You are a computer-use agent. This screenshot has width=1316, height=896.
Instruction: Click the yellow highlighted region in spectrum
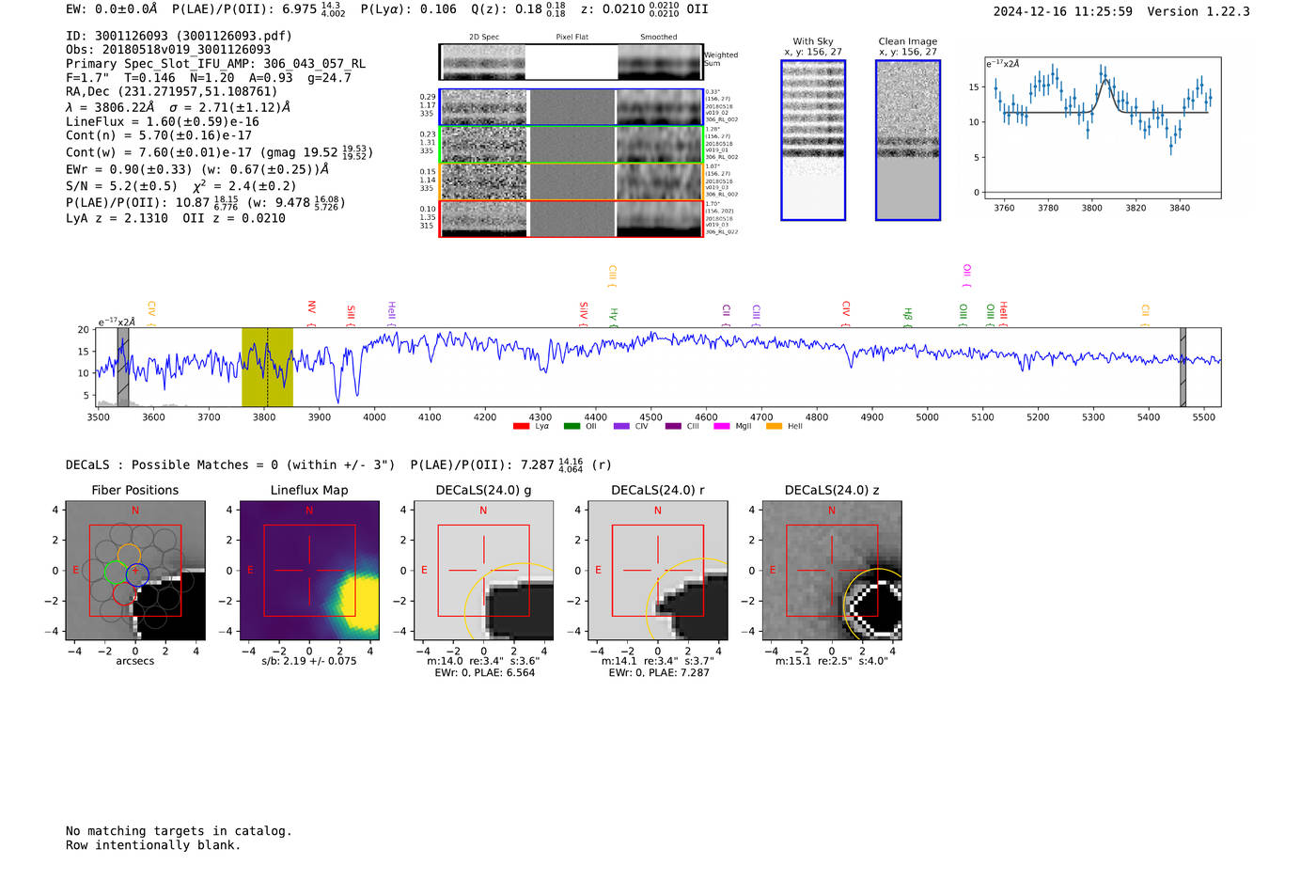click(267, 367)
